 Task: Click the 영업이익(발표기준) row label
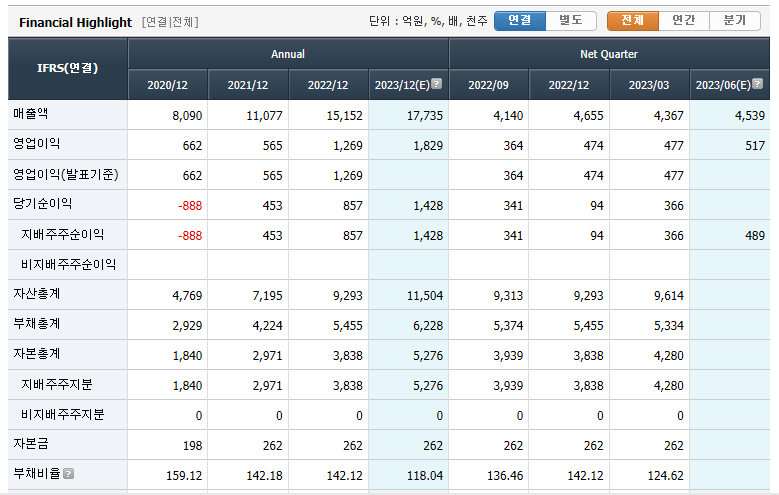pos(66,174)
